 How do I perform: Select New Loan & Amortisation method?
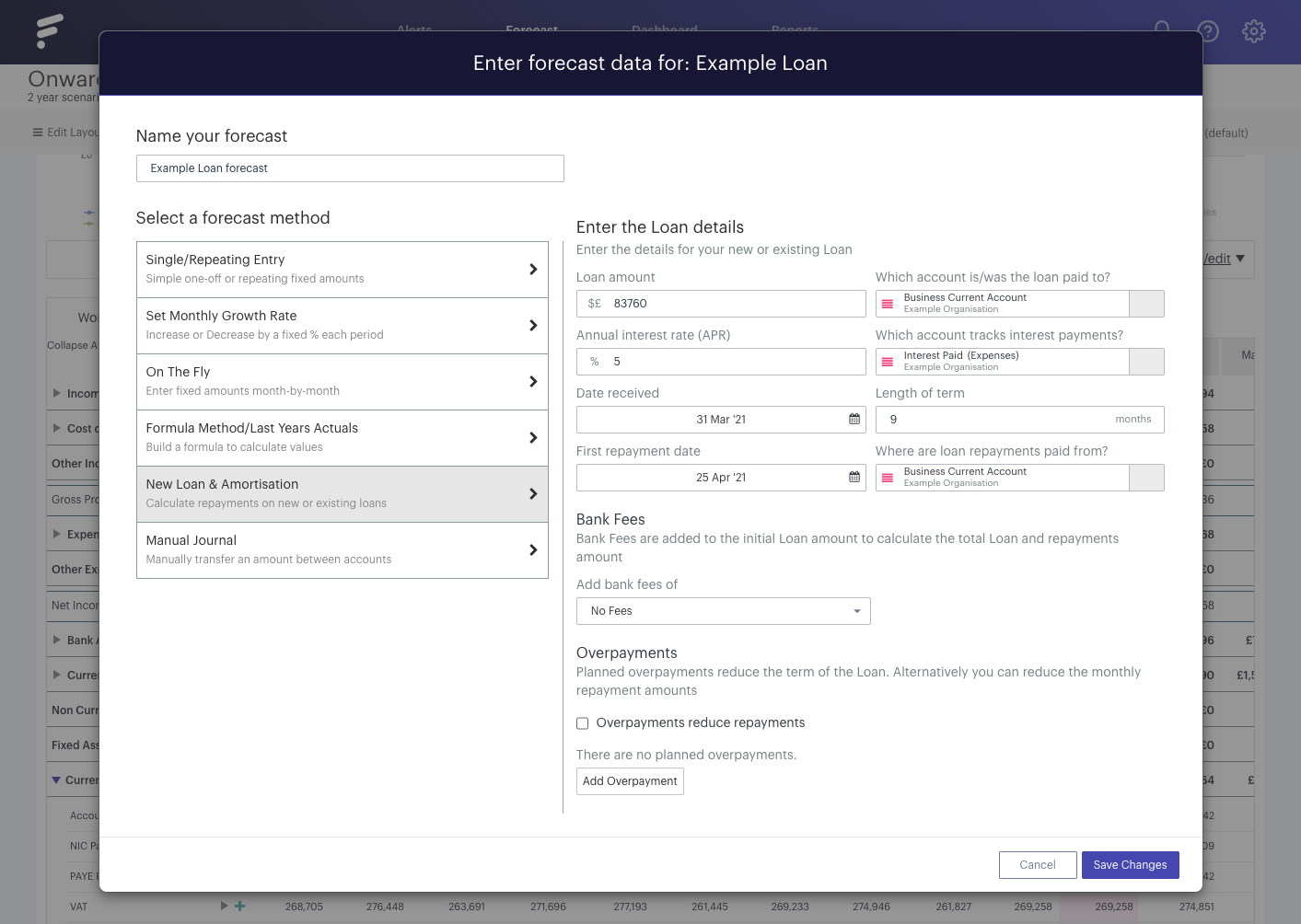pyautogui.click(x=343, y=494)
